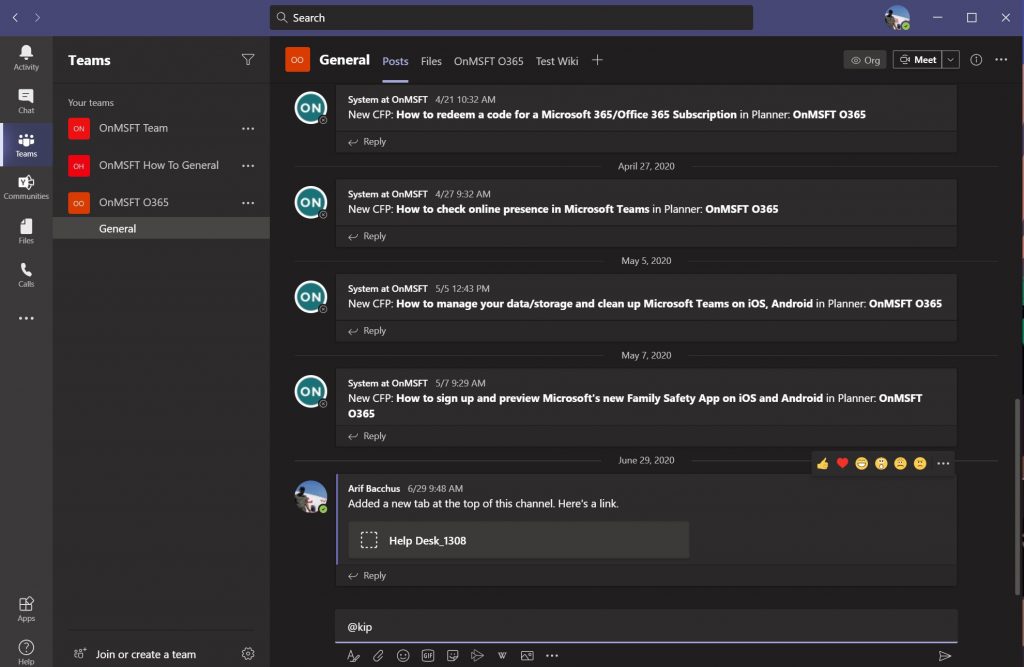Reply to the 4/21 redeem a code post
This screenshot has width=1024, height=667.
(367, 141)
